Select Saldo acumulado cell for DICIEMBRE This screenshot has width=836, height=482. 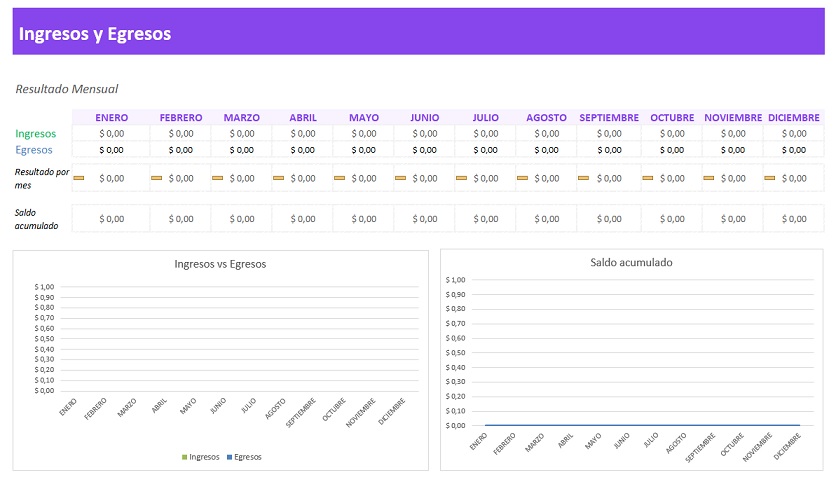[x=793, y=219]
